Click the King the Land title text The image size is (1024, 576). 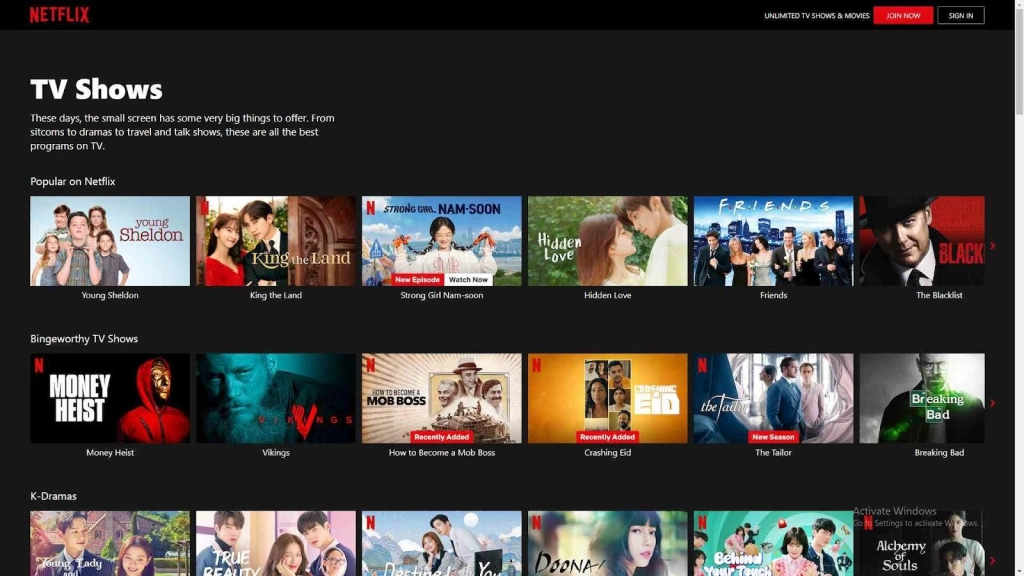coord(276,295)
